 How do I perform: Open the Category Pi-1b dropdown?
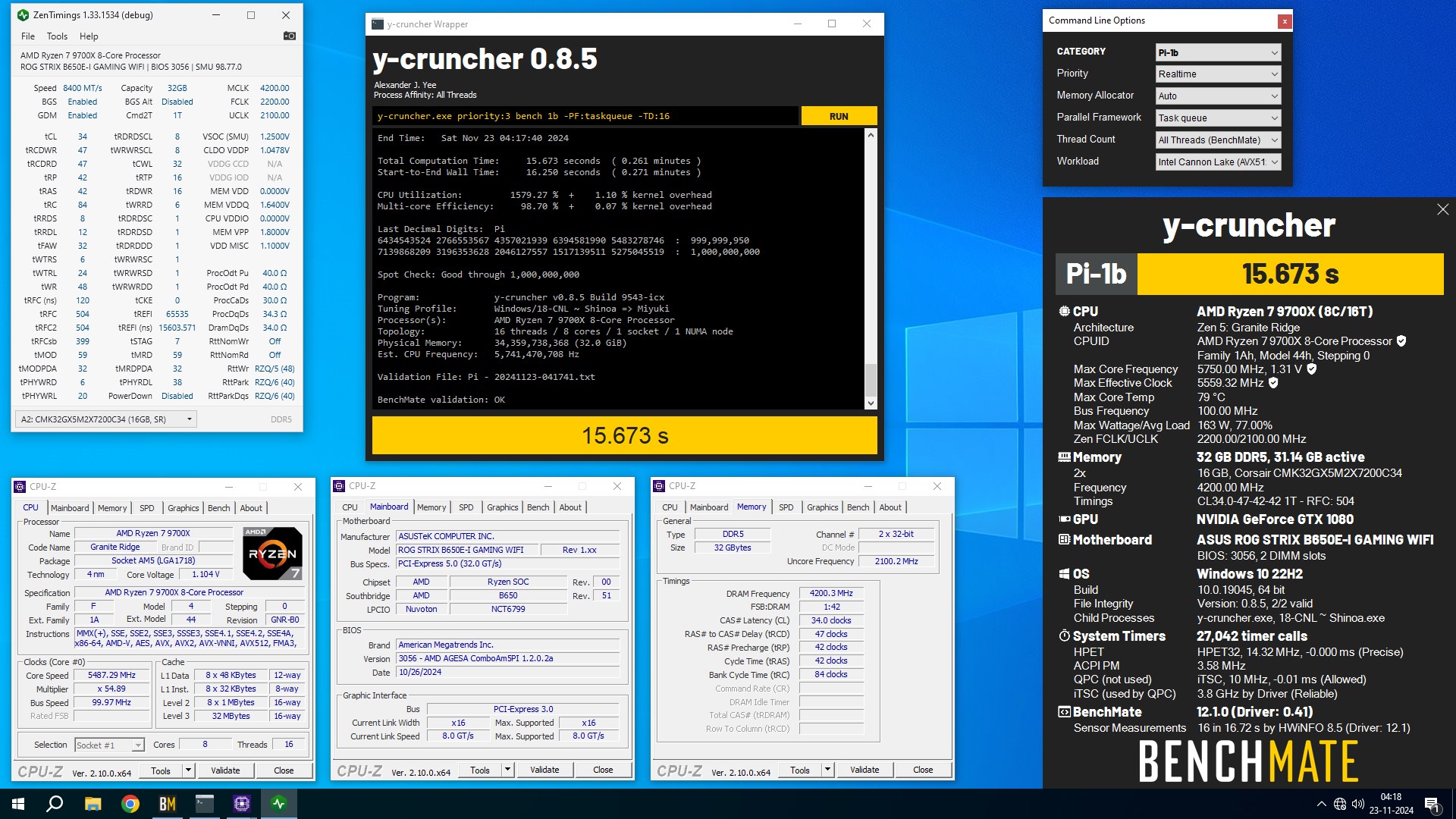1218,52
